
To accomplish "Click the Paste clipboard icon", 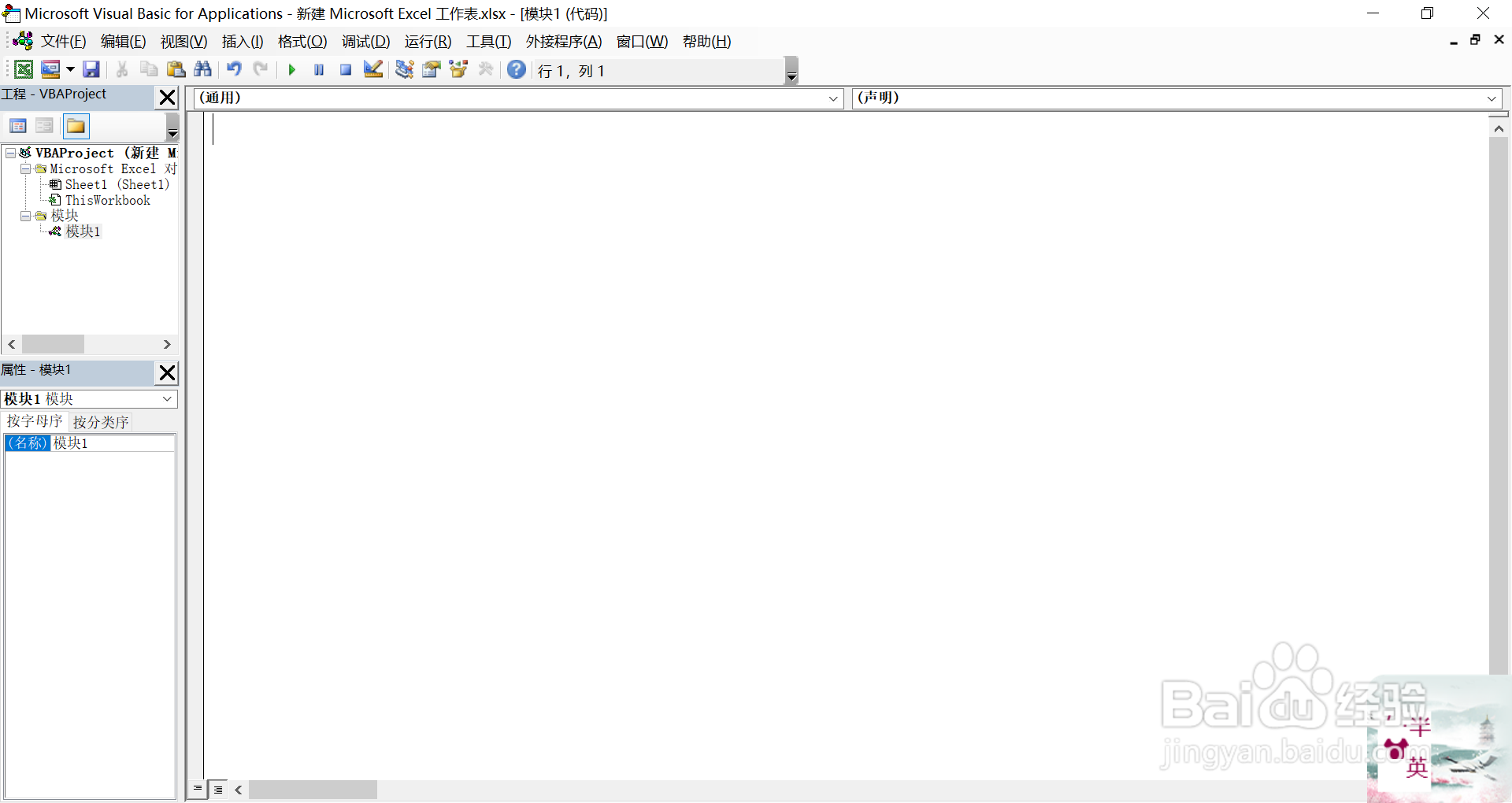I will pyautogui.click(x=176, y=70).
